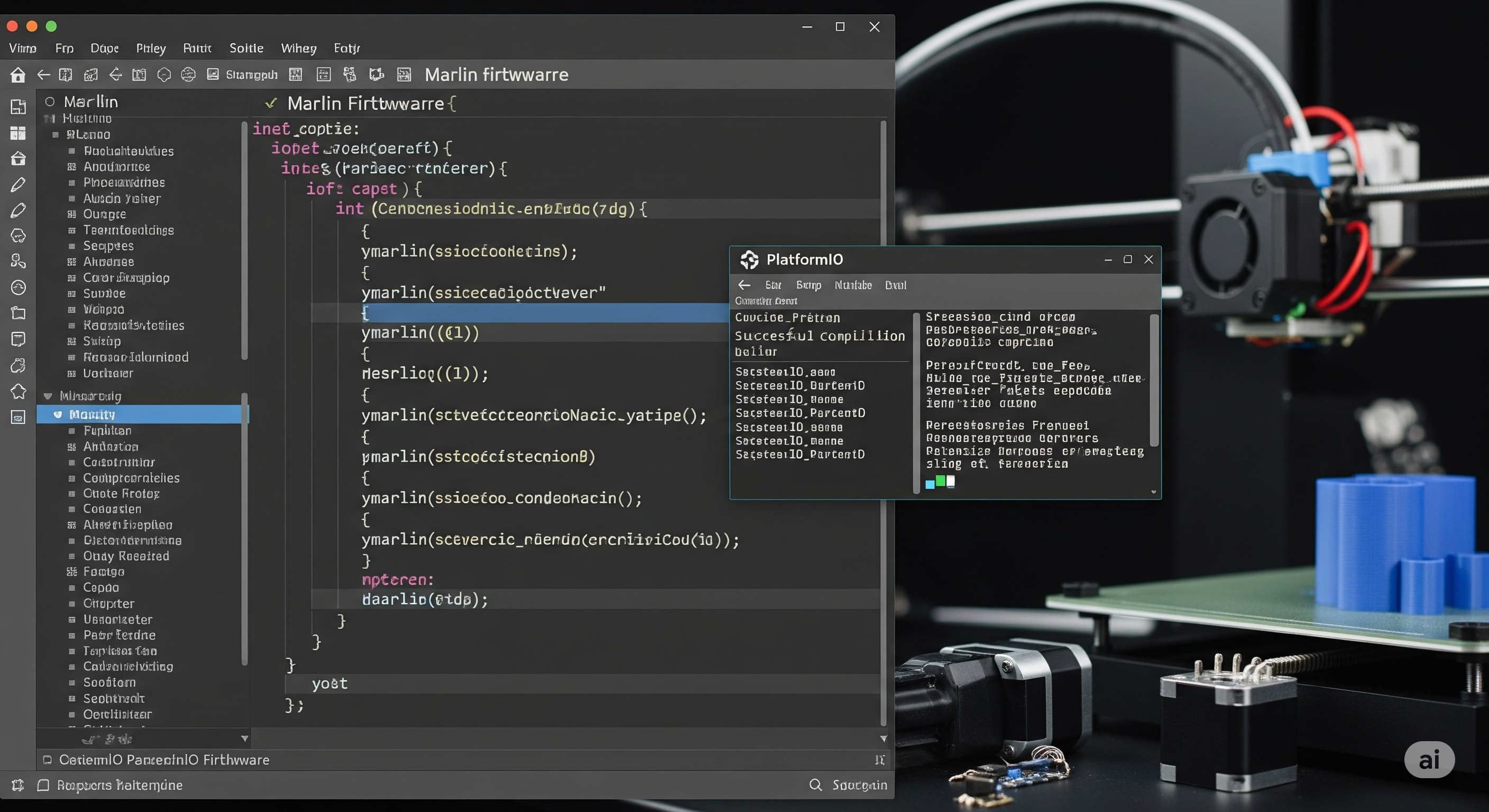1489x812 pixels.
Task: Click the down arrow at PlatformIO panel bottom
Action: tap(1154, 492)
